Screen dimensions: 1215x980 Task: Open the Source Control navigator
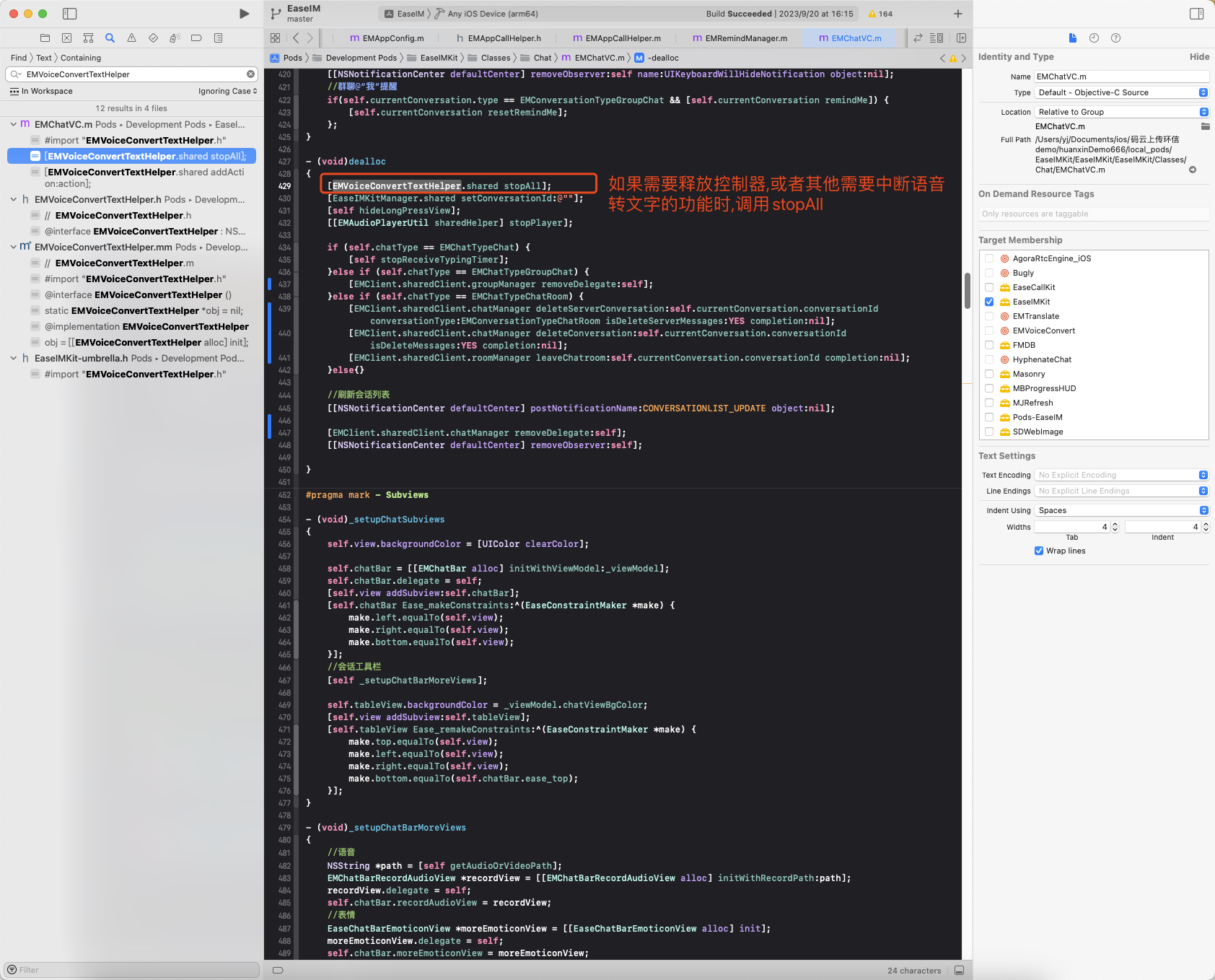(66, 38)
